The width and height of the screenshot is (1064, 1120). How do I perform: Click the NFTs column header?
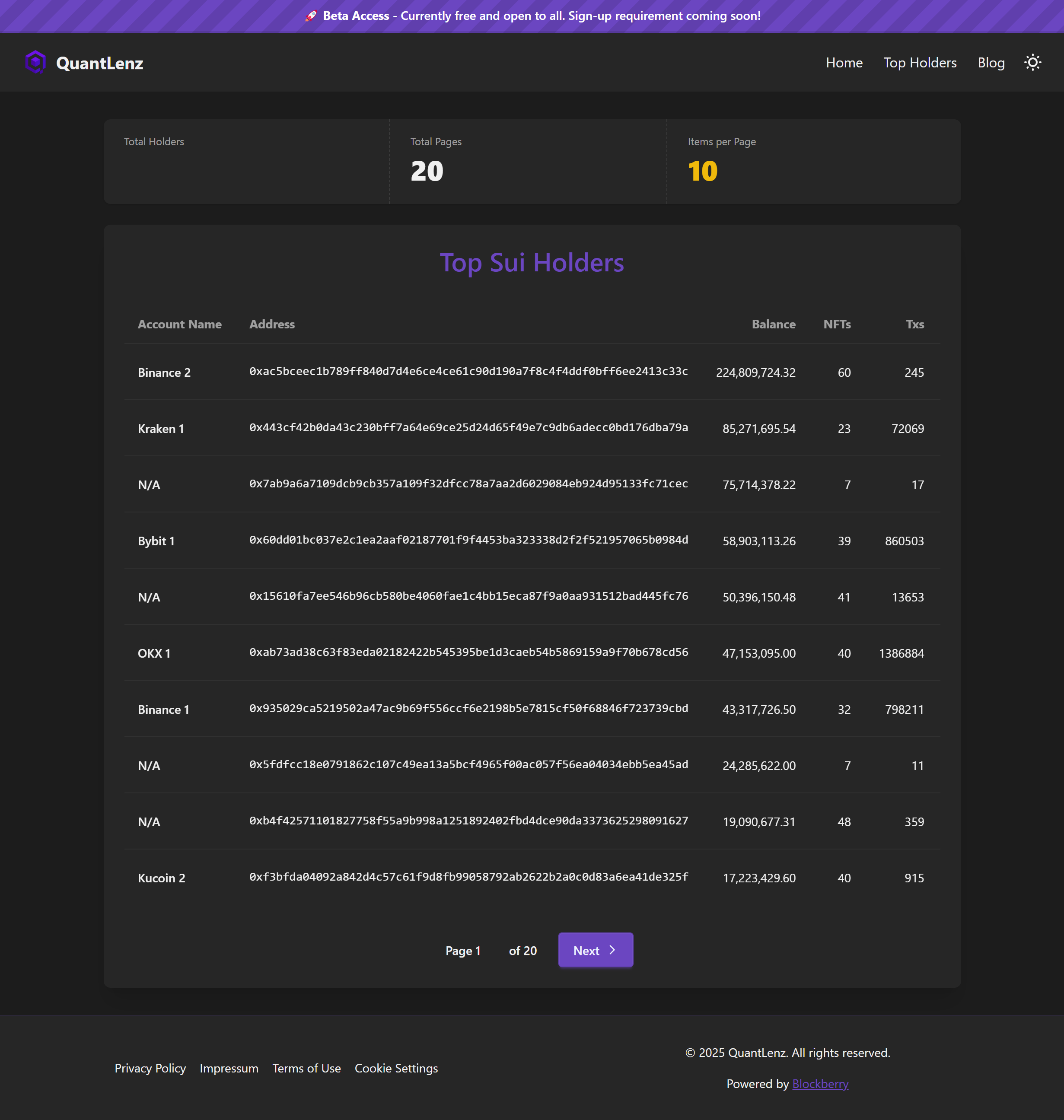[837, 325]
